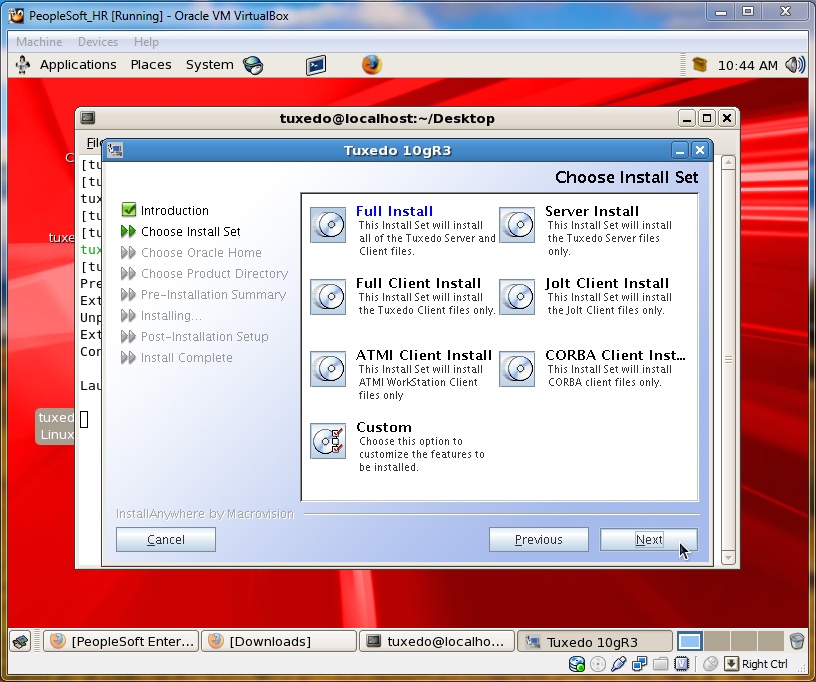
Task: Activate Tuxedo 10gR3 taskbar button
Action: coord(594,641)
